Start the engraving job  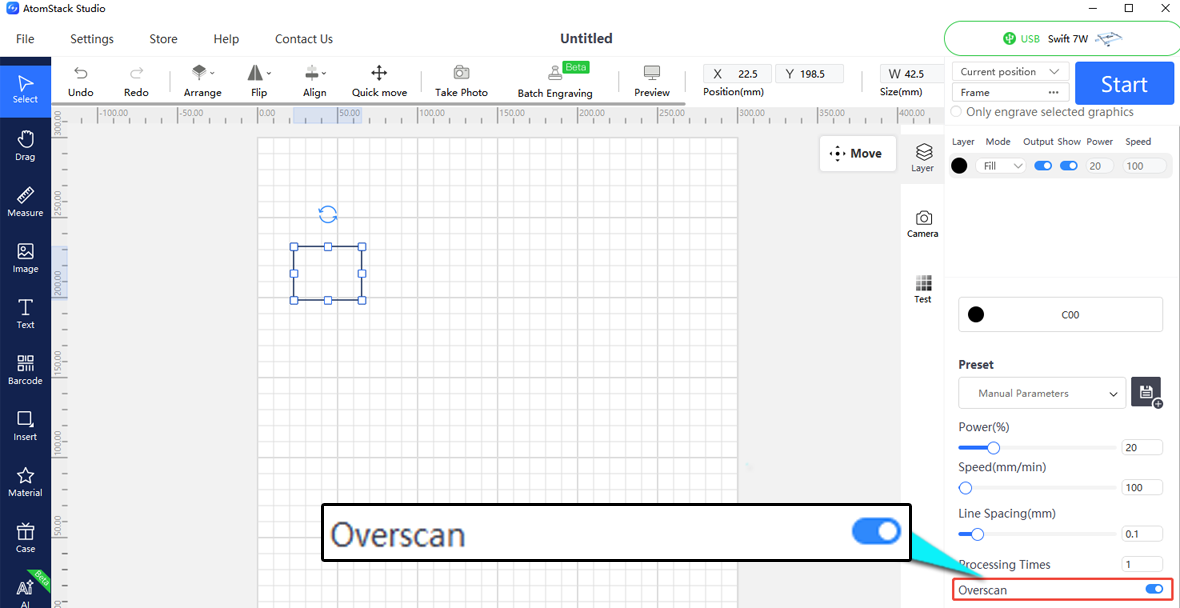[1124, 84]
